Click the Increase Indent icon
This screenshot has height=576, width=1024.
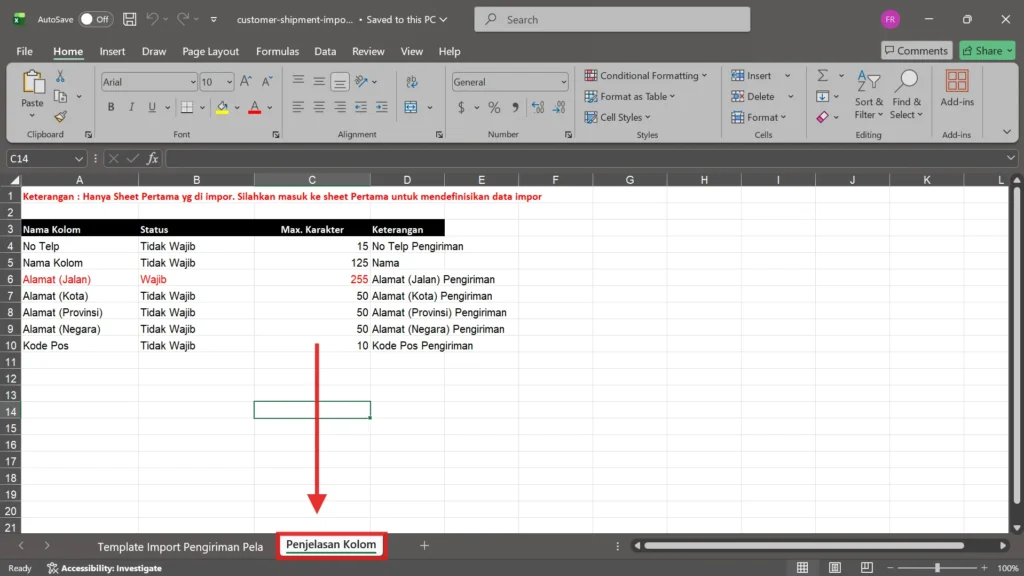tap(381, 107)
